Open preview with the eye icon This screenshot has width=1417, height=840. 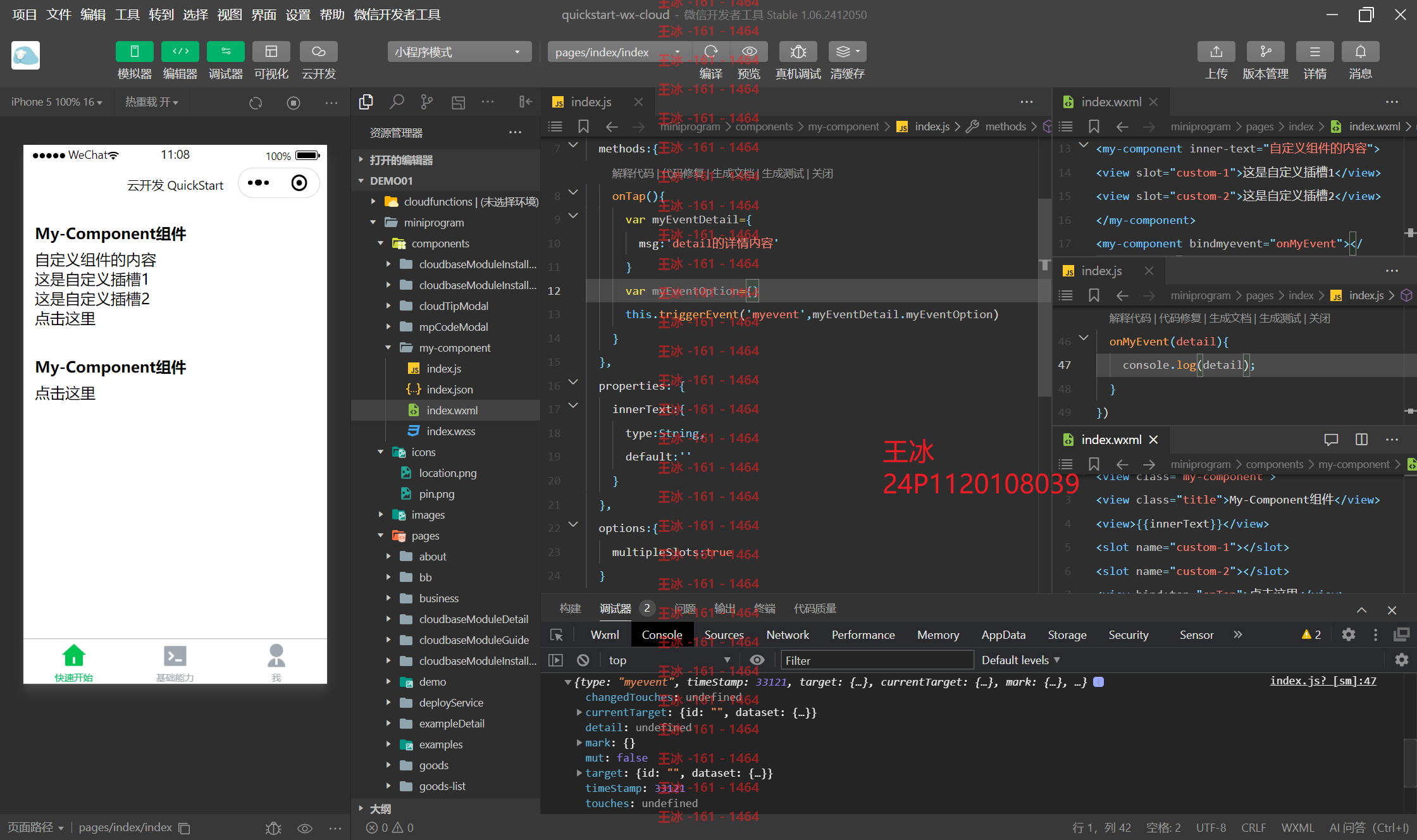point(749,52)
